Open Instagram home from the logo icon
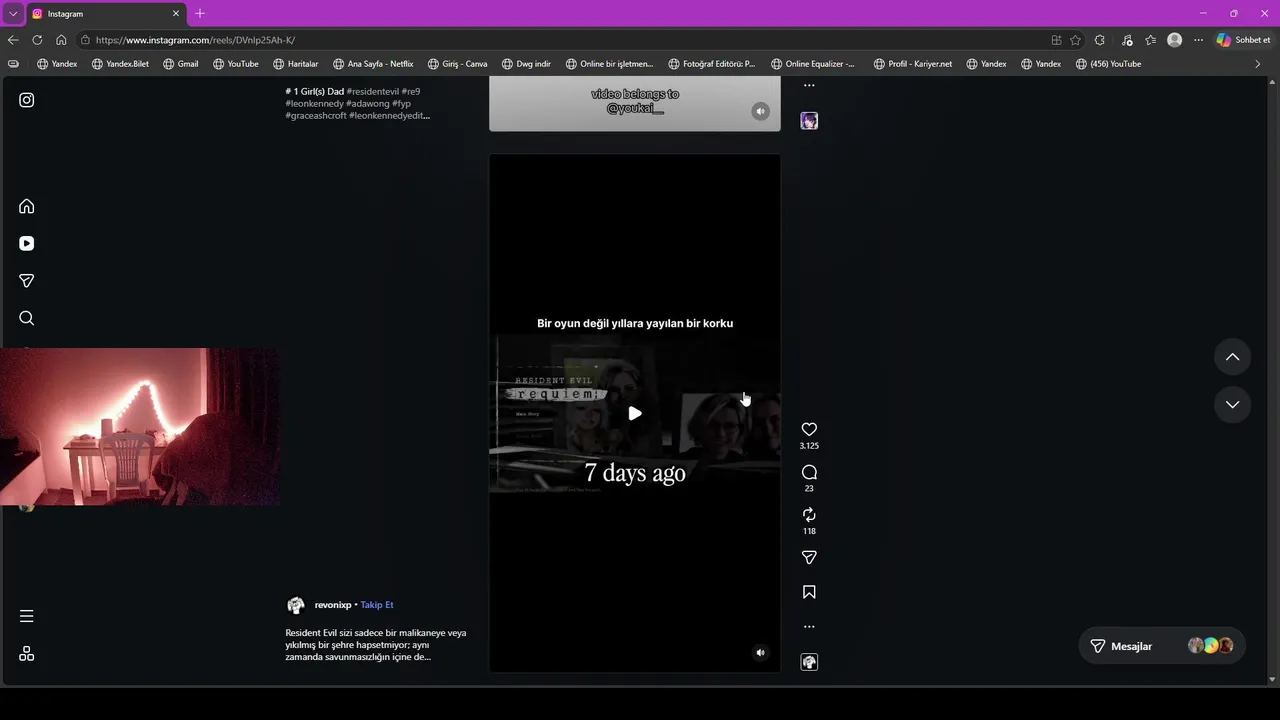Image resolution: width=1280 pixels, height=720 pixels. pyautogui.click(x=27, y=100)
